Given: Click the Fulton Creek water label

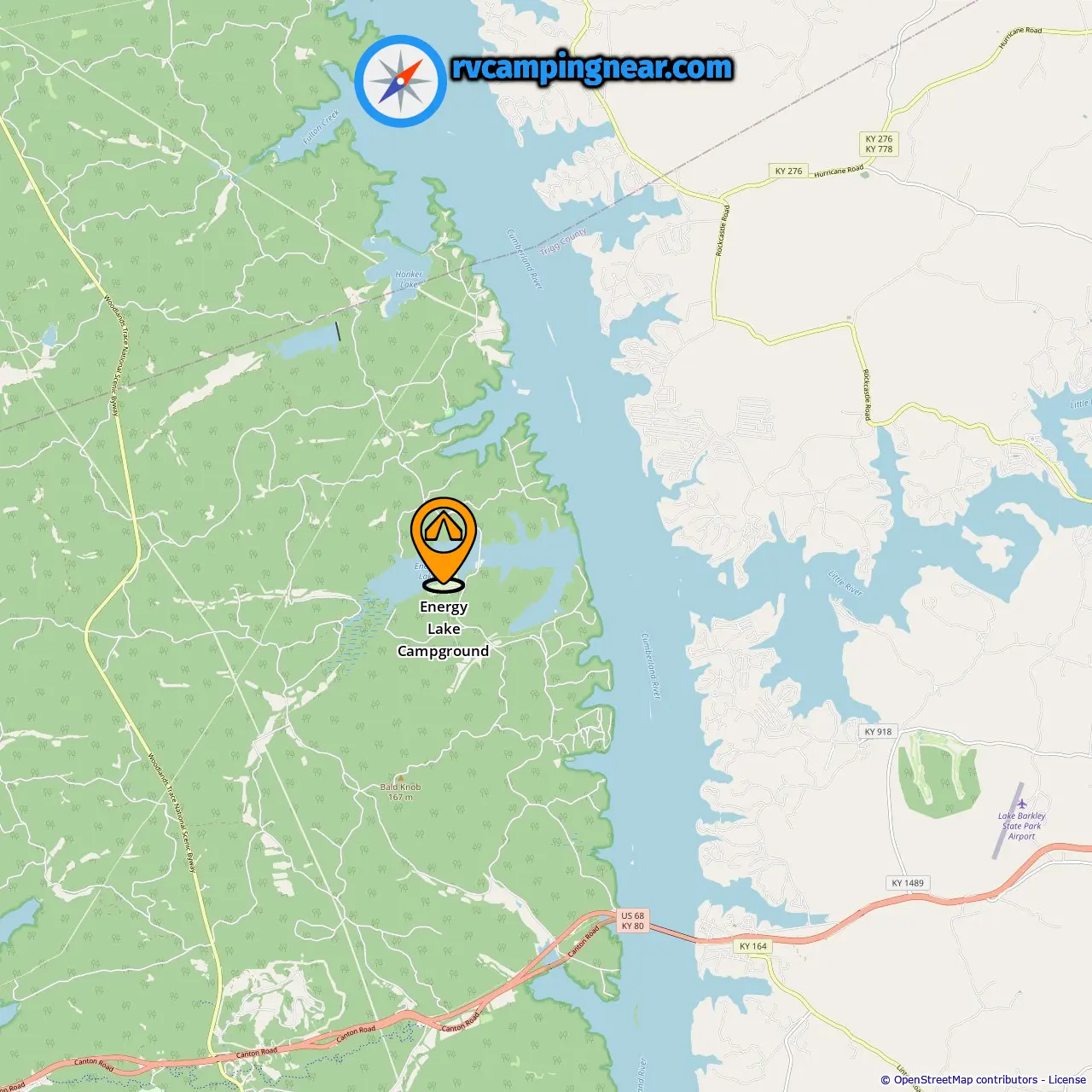Looking at the screenshot, I should [x=322, y=127].
